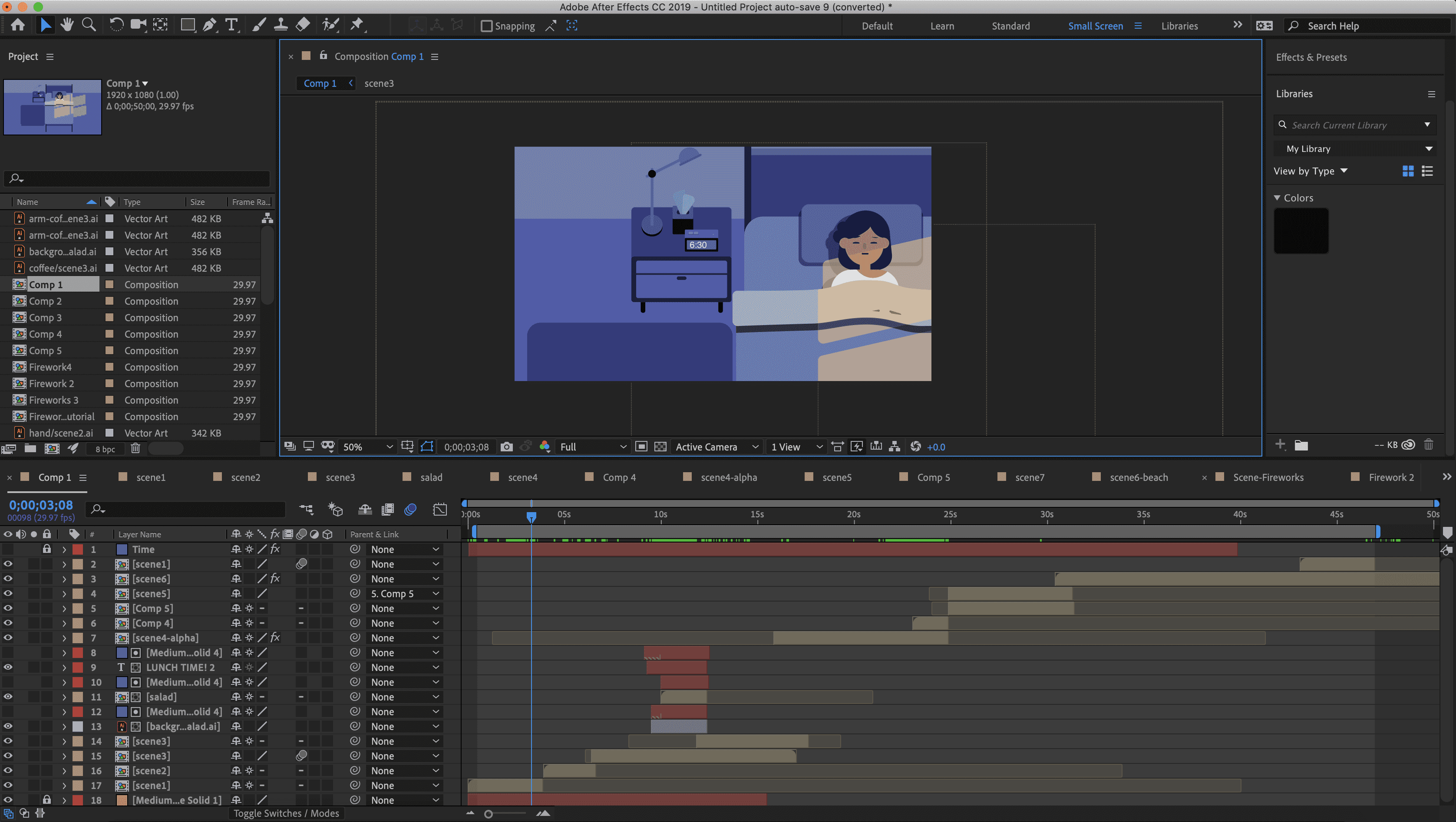Select the Zoom magnifier tool

(89, 25)
